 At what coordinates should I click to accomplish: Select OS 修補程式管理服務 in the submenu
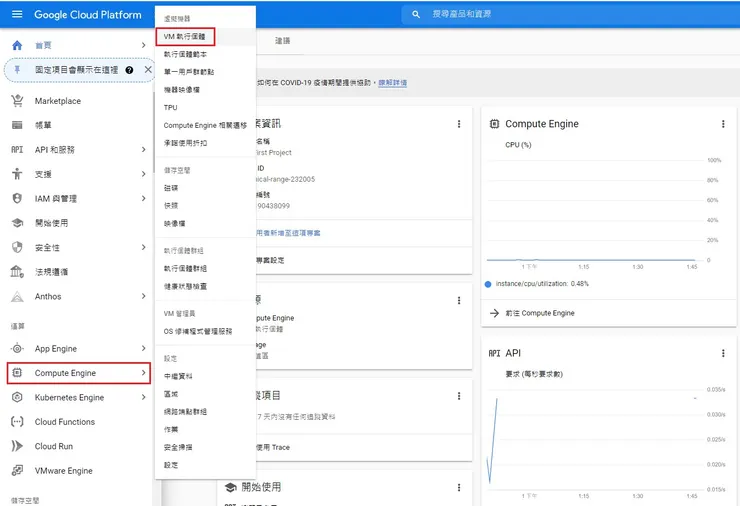[x=205, y=331]
